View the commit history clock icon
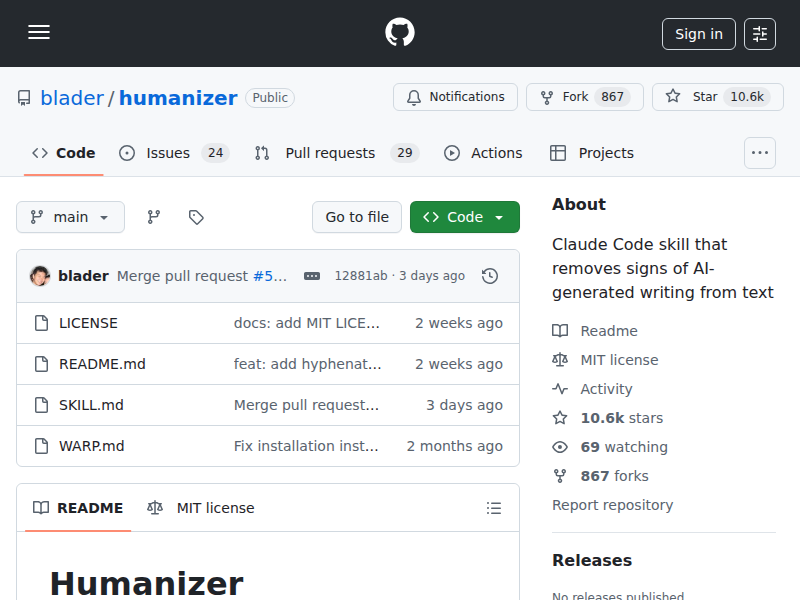This screenshot has height=600, width=800. point(490,276)
